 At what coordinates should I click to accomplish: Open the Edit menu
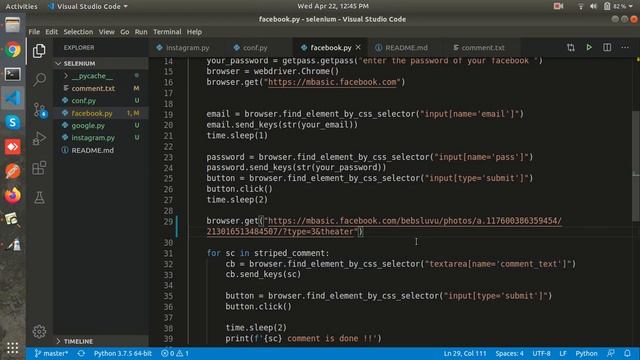pyautogui.click(x=51, y=32)
